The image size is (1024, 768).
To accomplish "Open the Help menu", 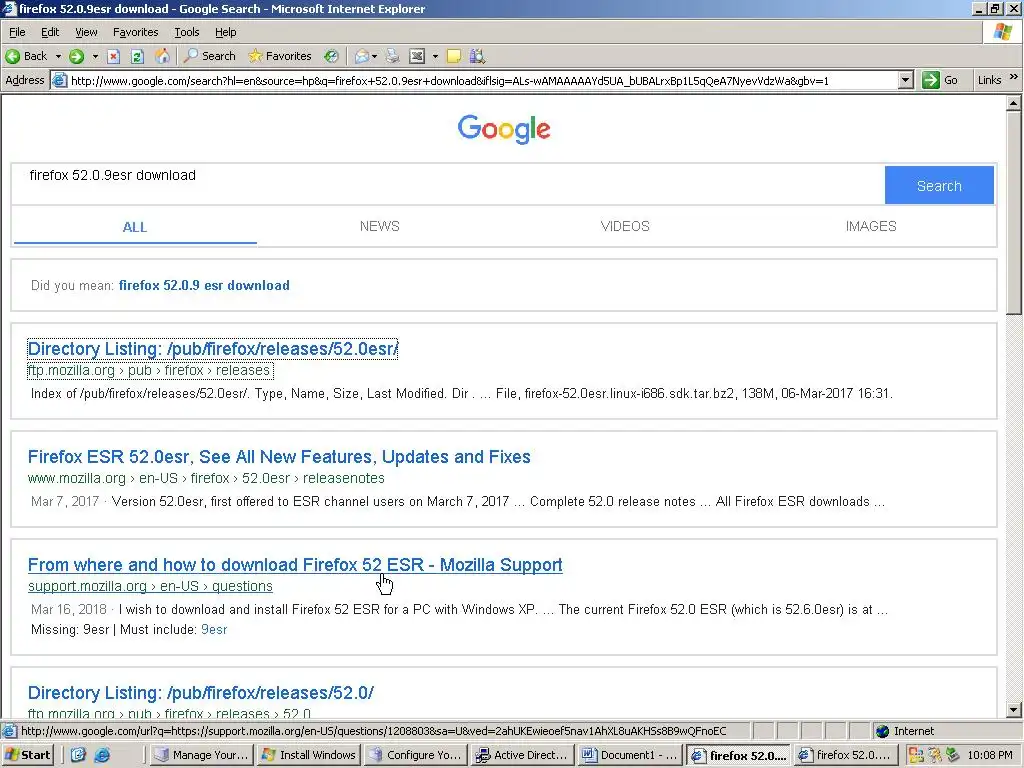I will [x=225, y=32].
